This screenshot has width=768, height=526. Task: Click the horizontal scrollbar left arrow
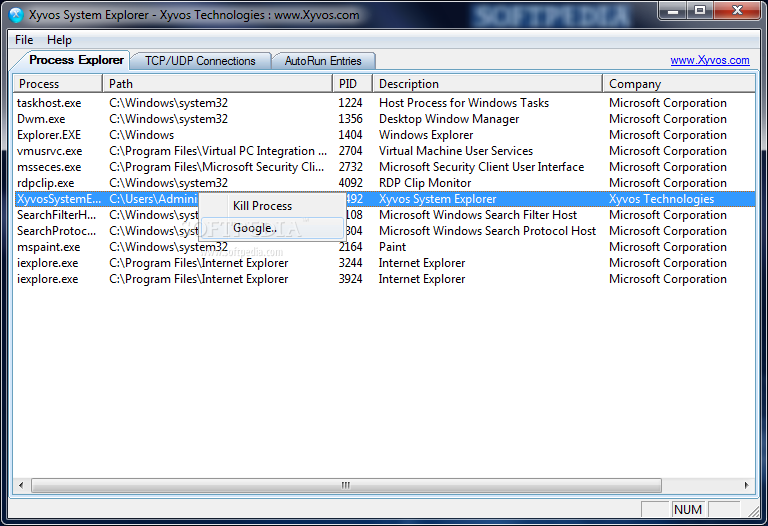point(21,485)
